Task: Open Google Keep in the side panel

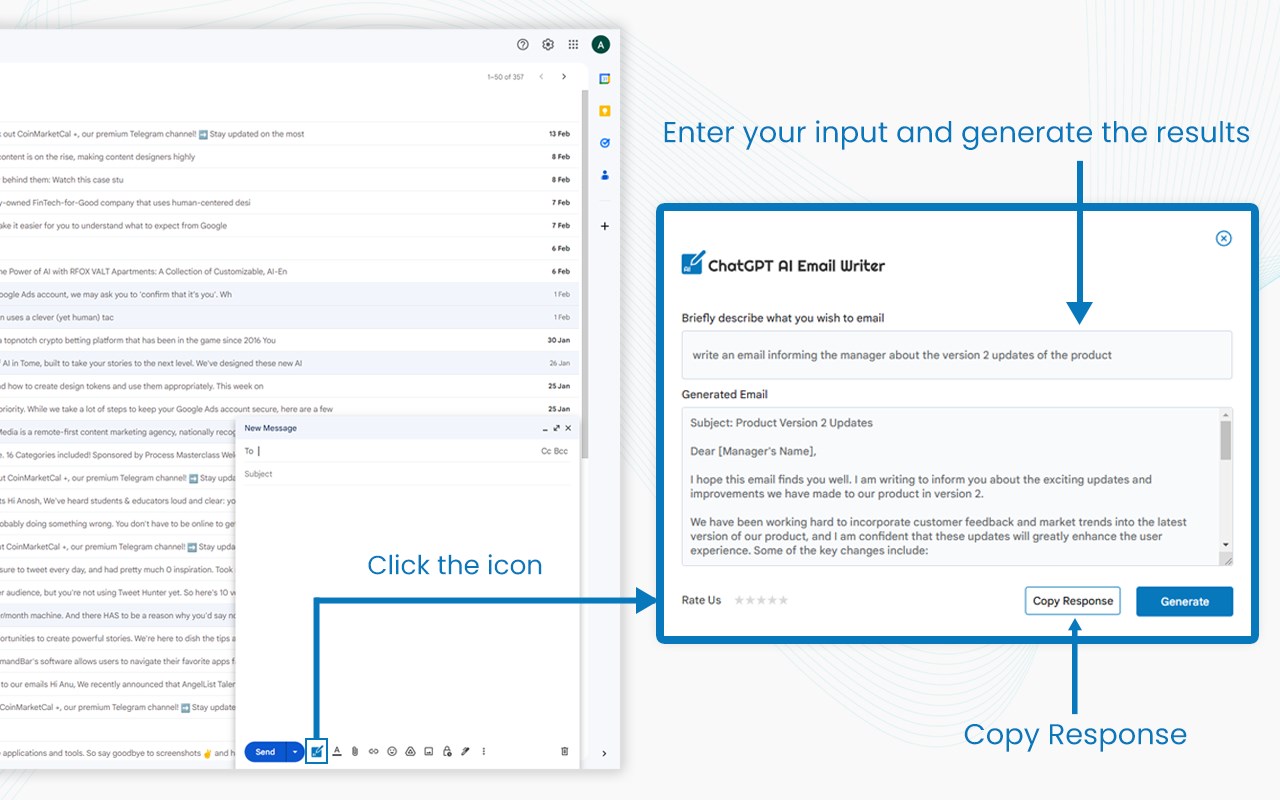Action: coord(604,111)
